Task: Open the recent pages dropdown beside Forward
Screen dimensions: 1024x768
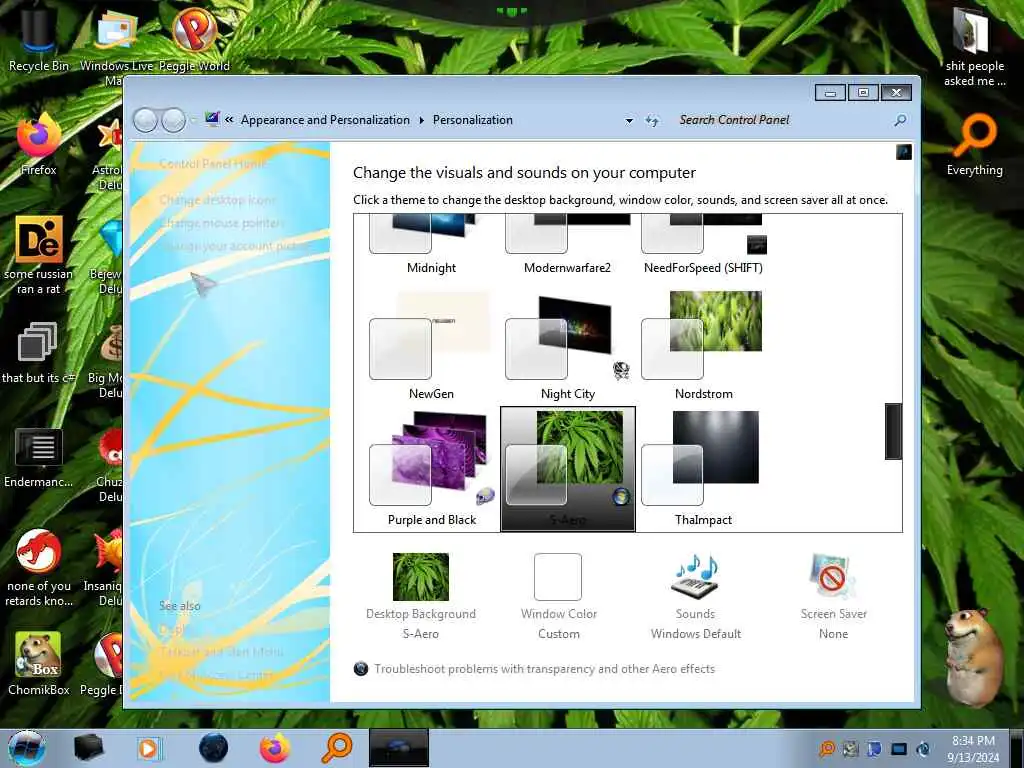Action: click(193, 120)
